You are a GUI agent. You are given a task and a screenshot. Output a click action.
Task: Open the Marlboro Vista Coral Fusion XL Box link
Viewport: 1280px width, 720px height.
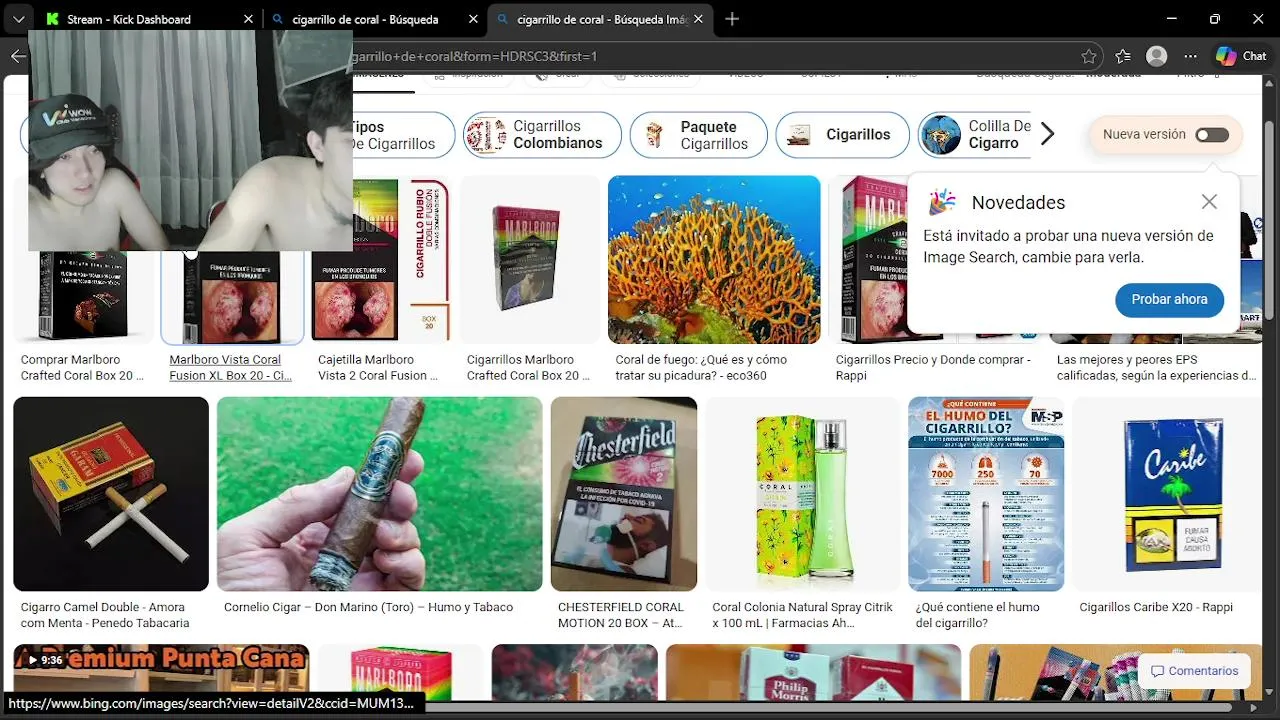point(231,367)
